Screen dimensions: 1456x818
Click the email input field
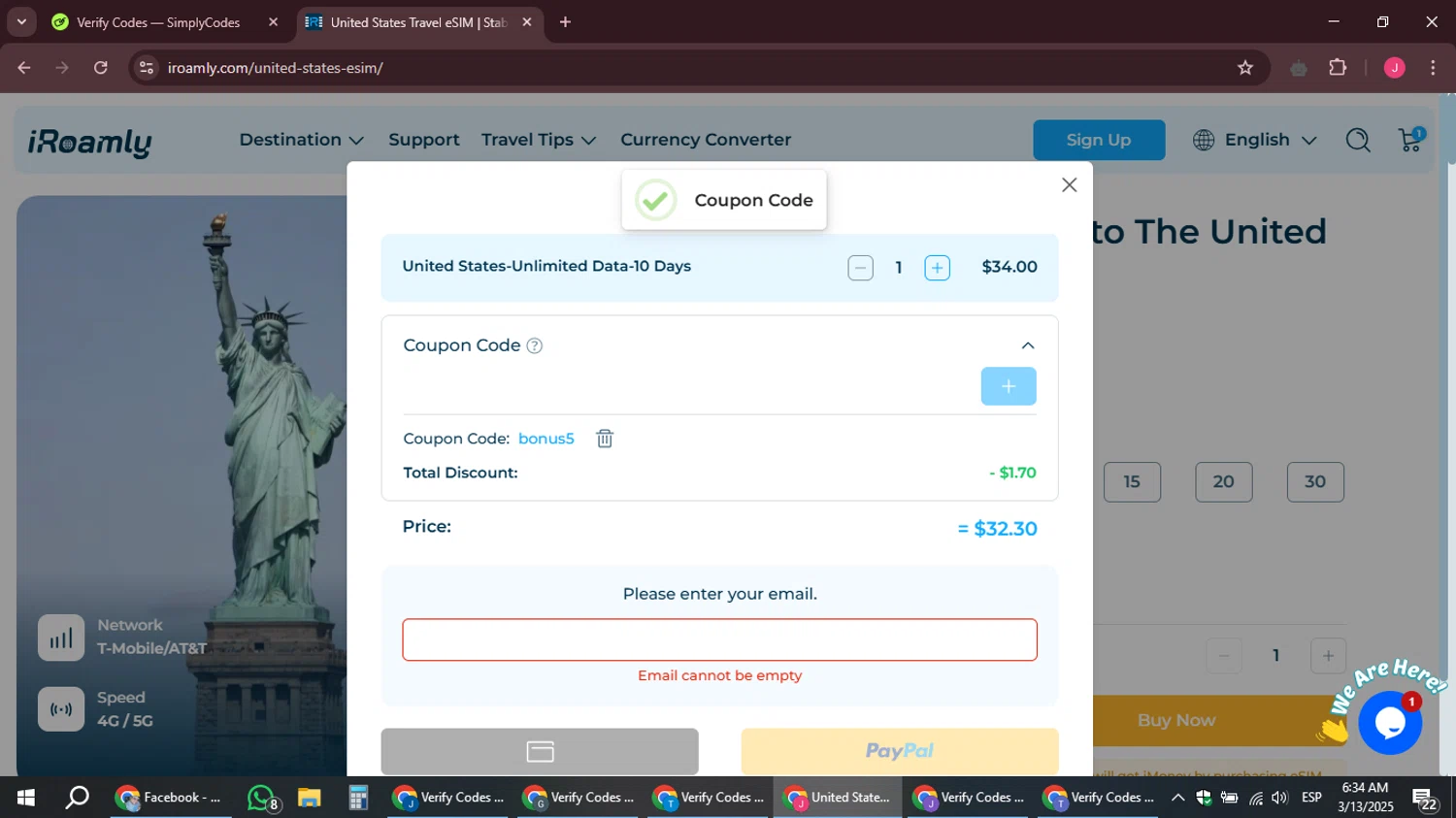pos(719,639)
